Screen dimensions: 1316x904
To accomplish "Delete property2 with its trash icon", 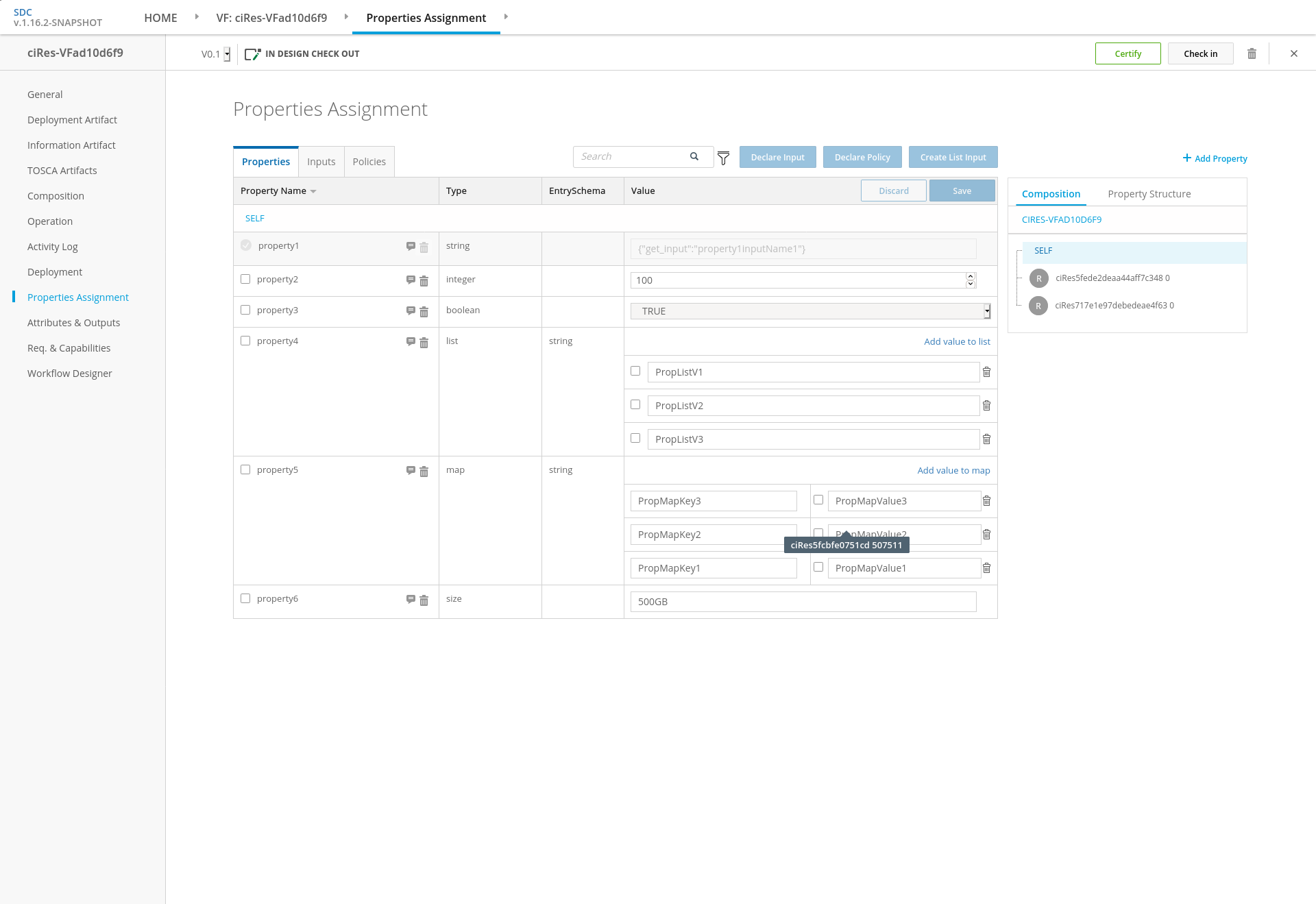I will tap(424, 281).
